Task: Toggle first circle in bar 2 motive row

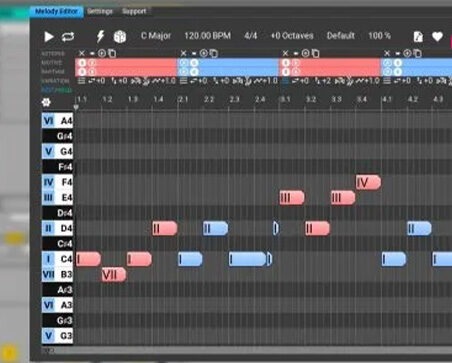Action: pos(184,63)
